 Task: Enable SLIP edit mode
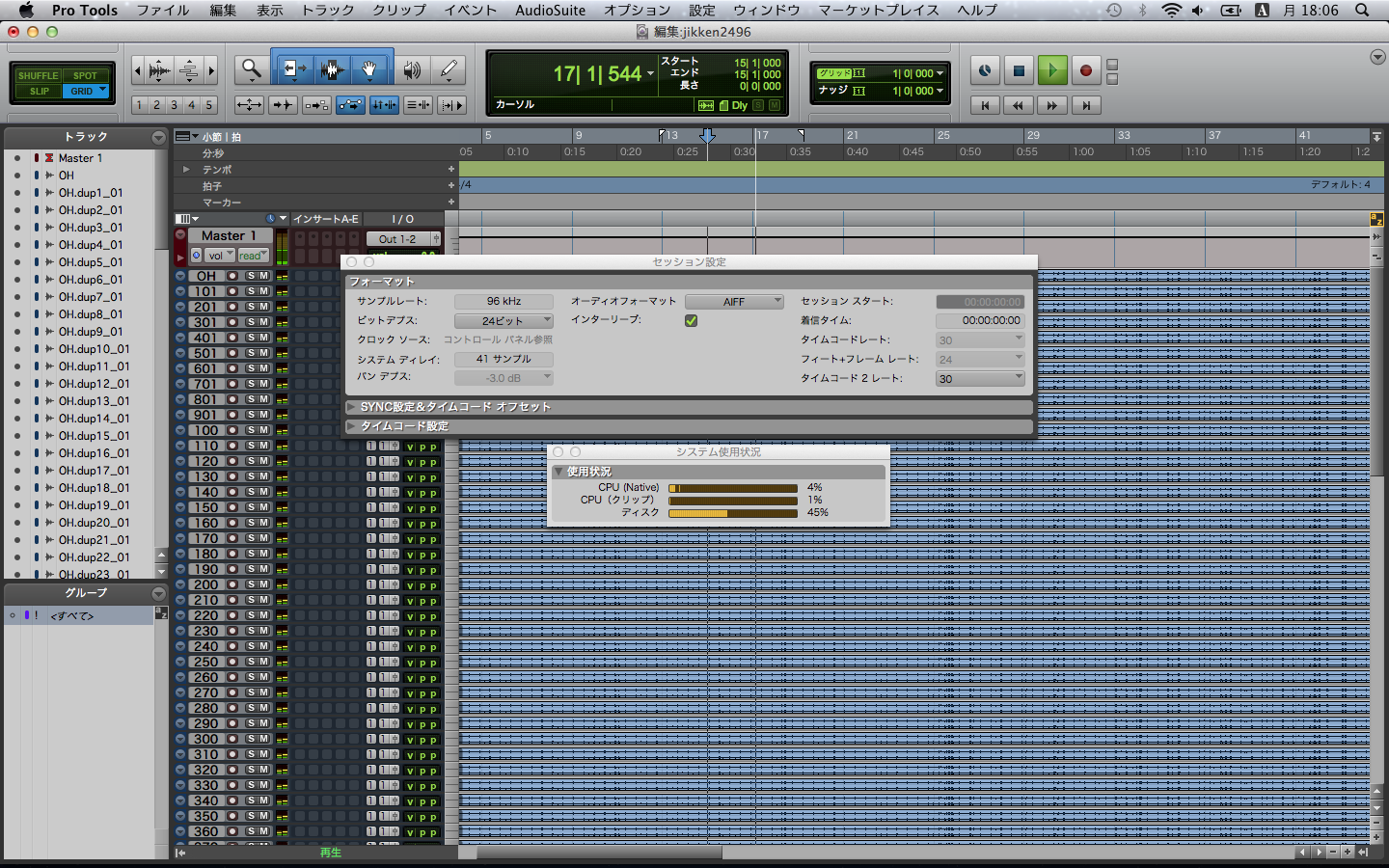click(x=39, y=91)
